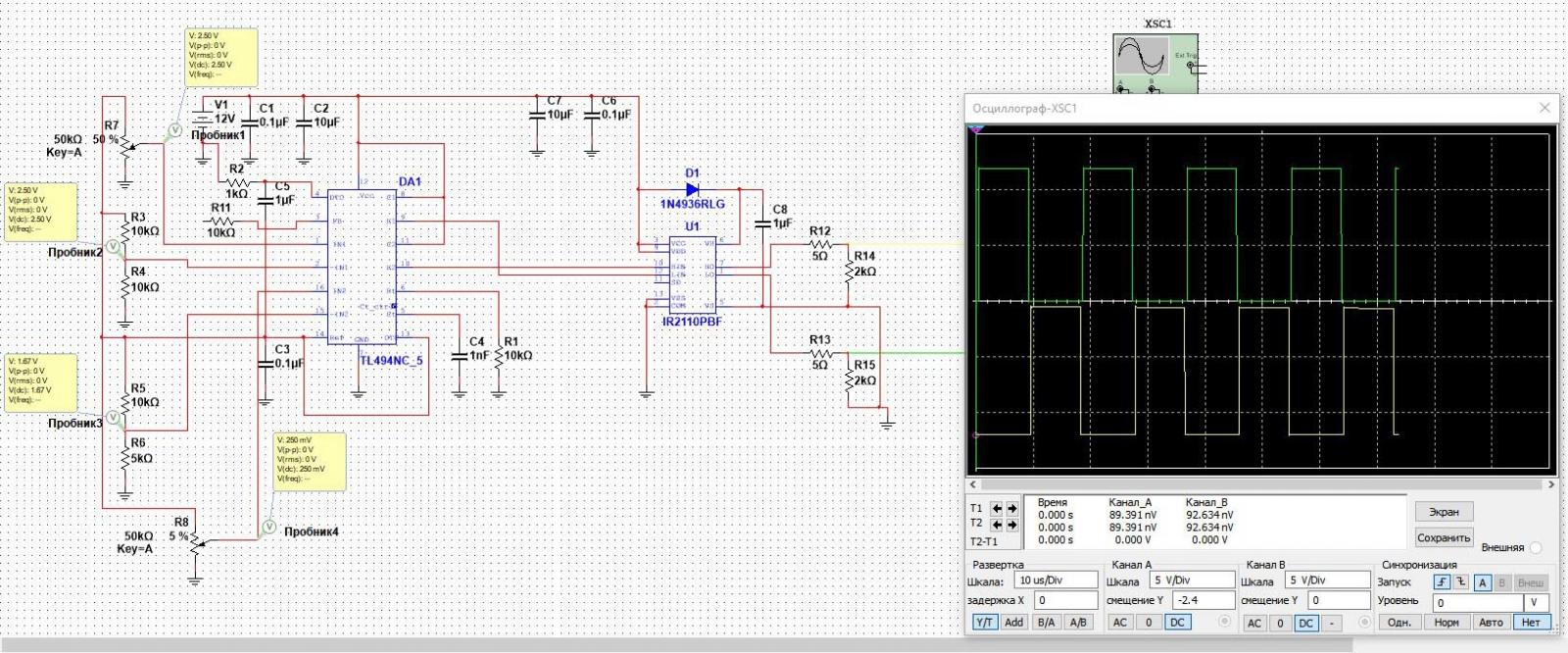This screenshot has width=1568, height=653.
Task: Select falling edge trigger icon
Action: (x=1460, y=582)
